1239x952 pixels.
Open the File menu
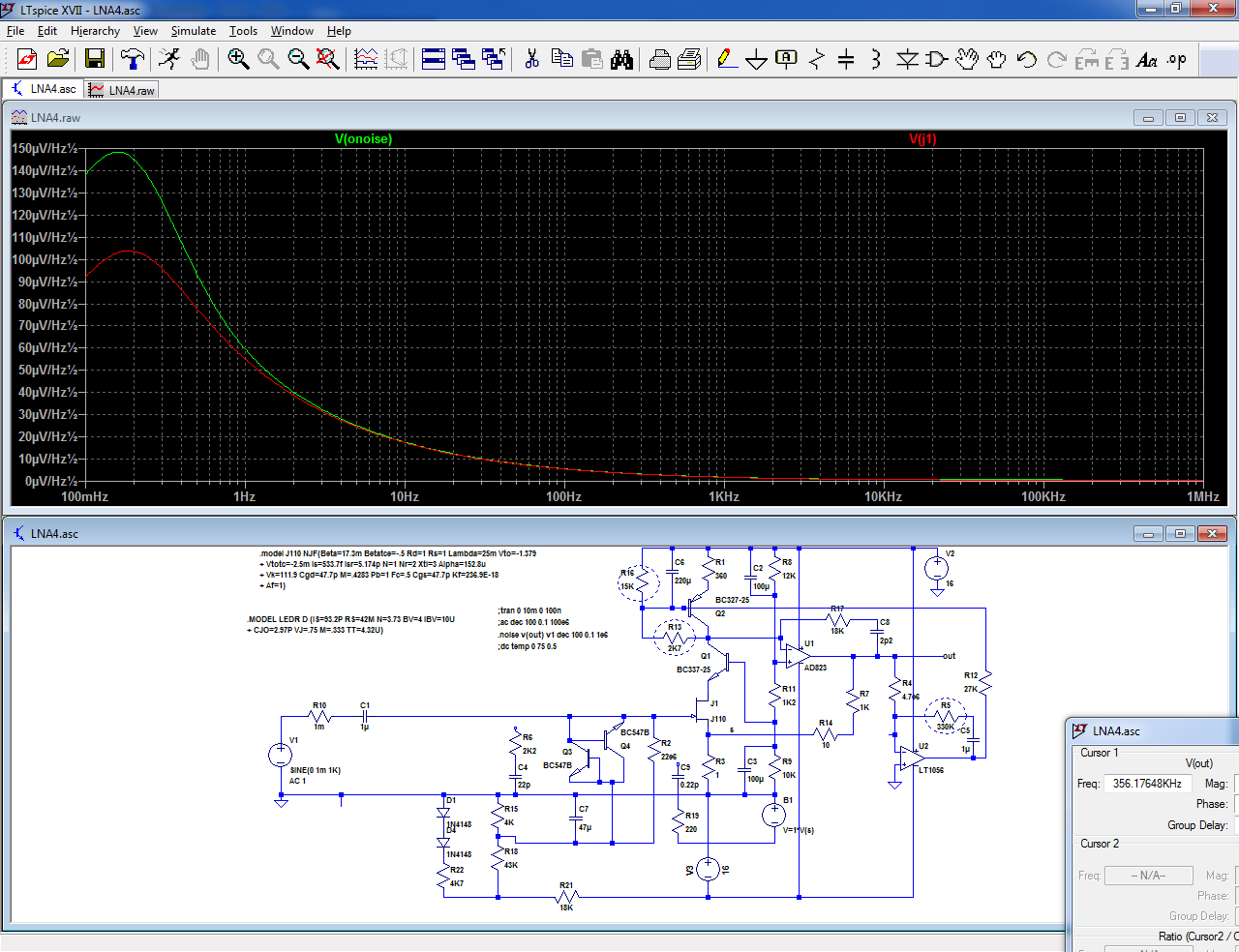[15, 31]
